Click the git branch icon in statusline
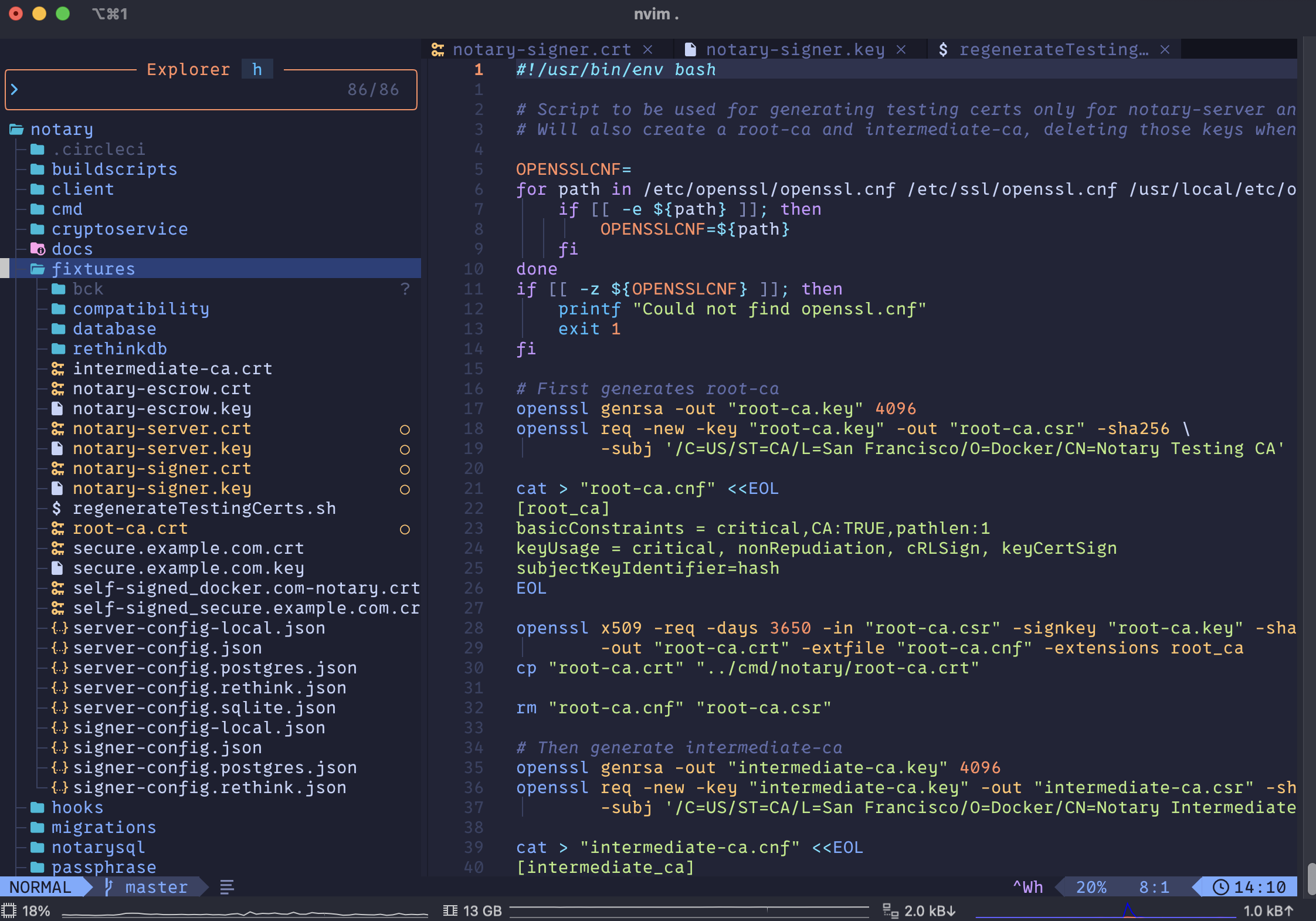The height and width of the screenshot is (921, 1316). click(x=108, y=887)
